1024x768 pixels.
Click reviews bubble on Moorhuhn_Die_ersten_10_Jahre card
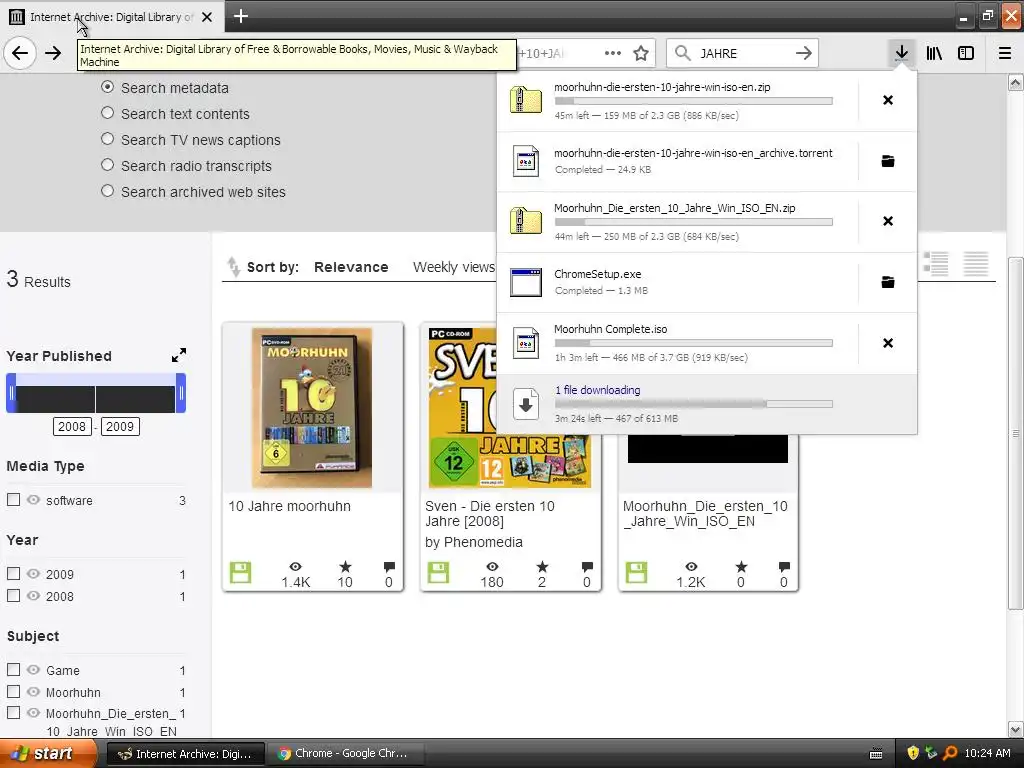(784, 567)
